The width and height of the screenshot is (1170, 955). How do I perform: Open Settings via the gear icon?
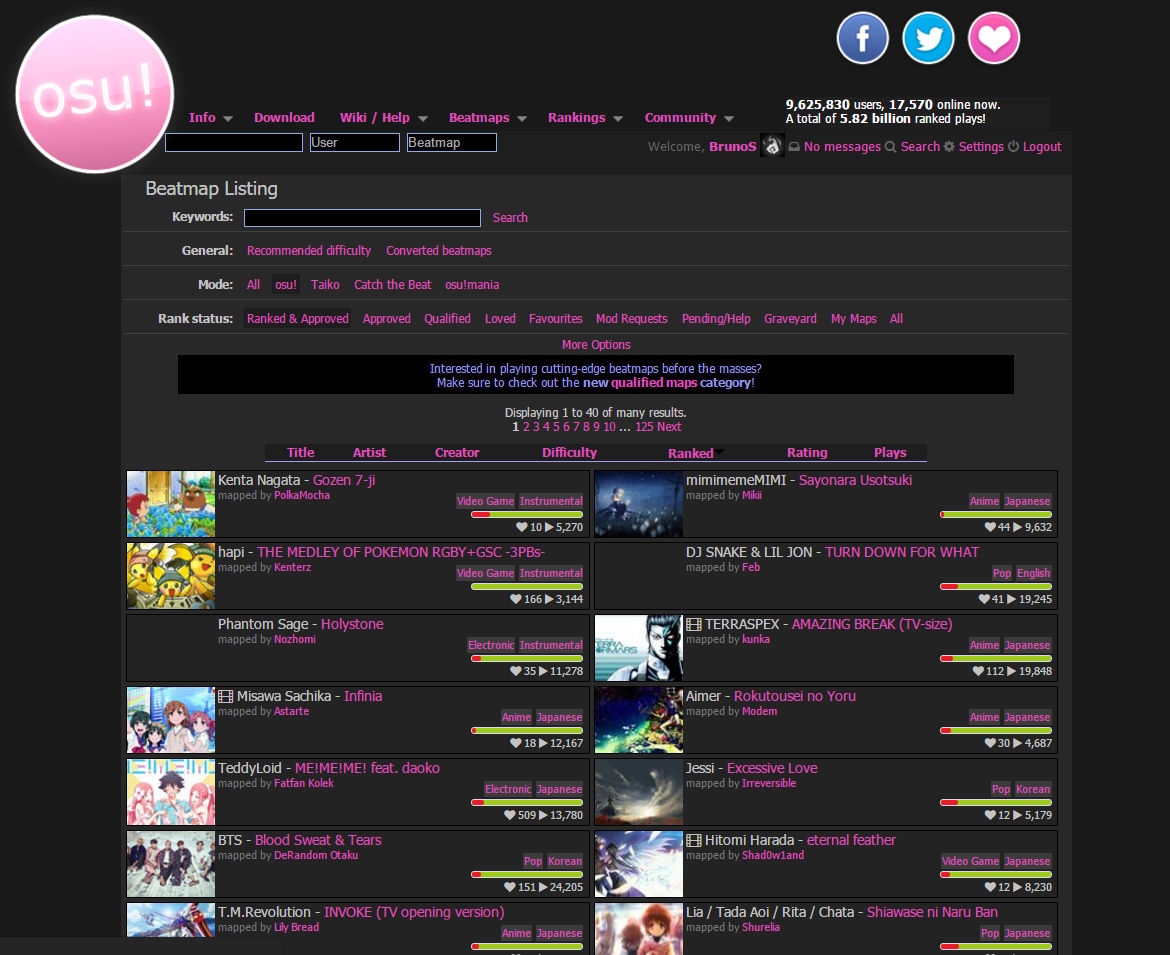949,146
